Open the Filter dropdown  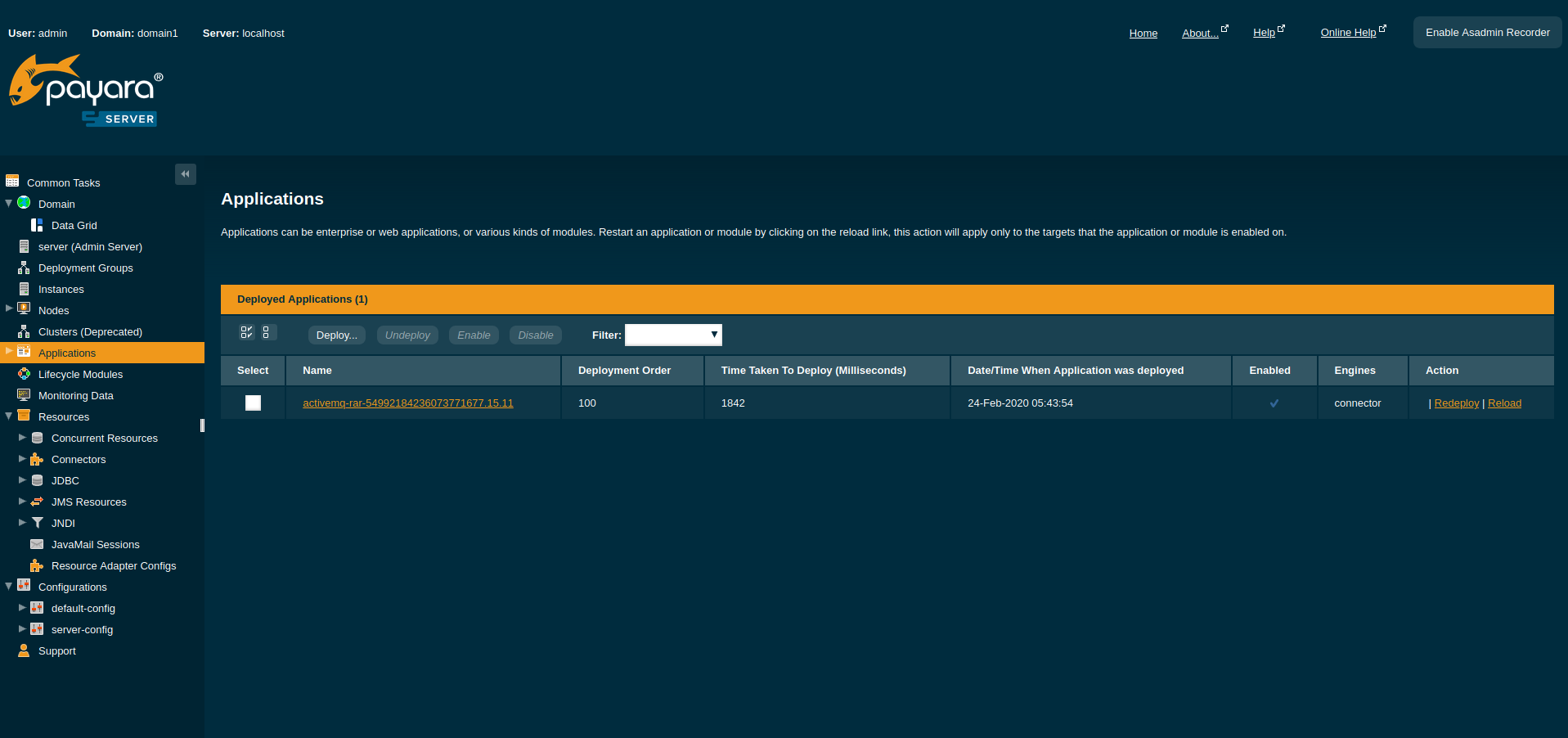673,335
